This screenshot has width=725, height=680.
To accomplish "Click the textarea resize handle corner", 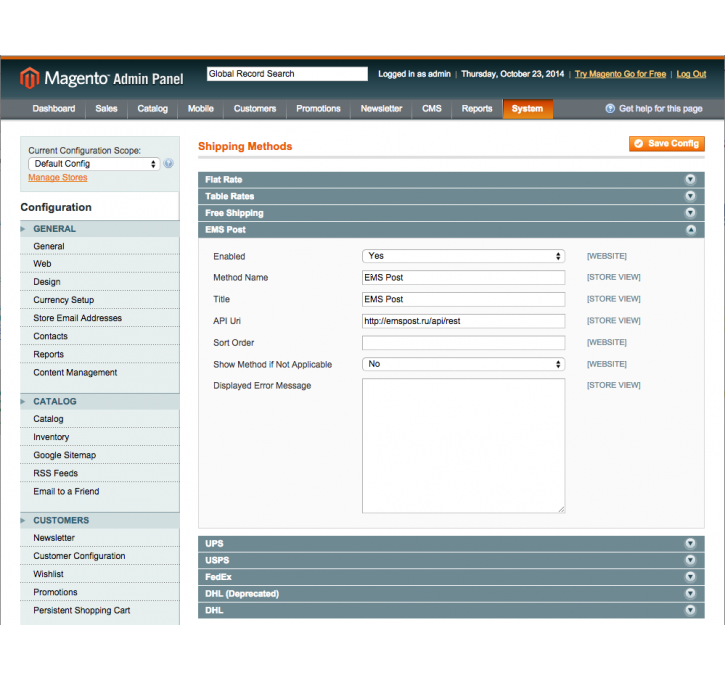I will (561, 509).
